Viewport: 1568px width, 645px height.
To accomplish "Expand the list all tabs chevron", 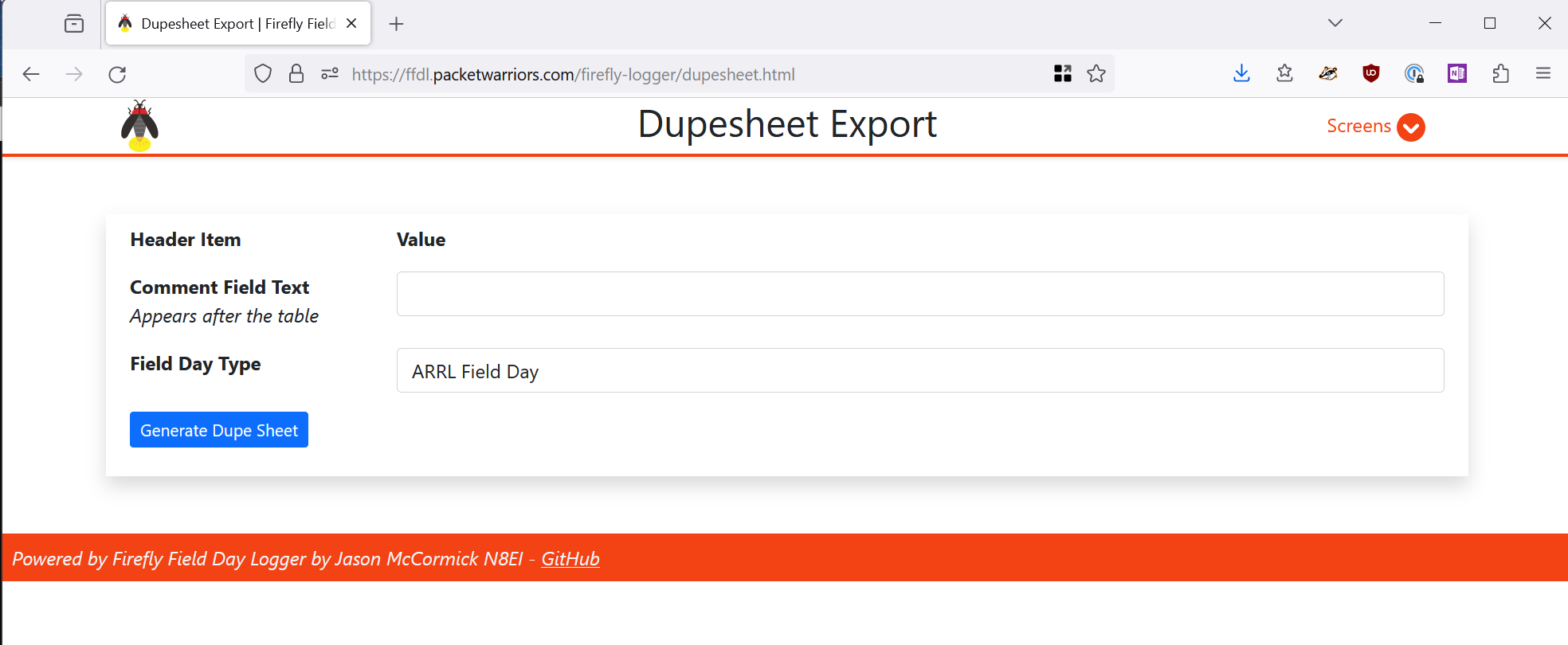I will click(x=1335, y=23).
